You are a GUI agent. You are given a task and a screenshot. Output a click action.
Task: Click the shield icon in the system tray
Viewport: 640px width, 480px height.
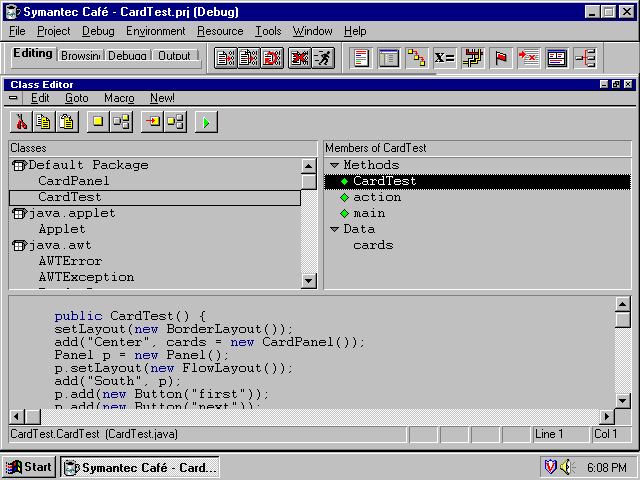[550, 467]
